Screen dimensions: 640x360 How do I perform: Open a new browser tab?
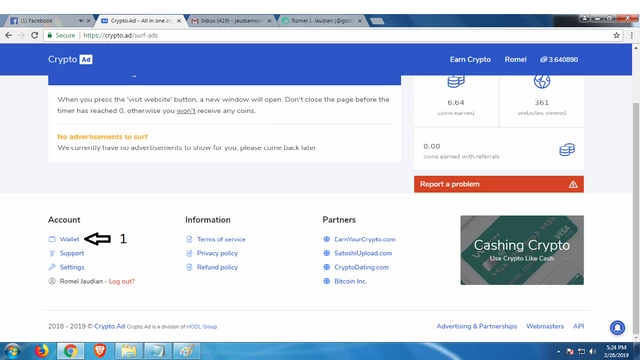(377, 21)
